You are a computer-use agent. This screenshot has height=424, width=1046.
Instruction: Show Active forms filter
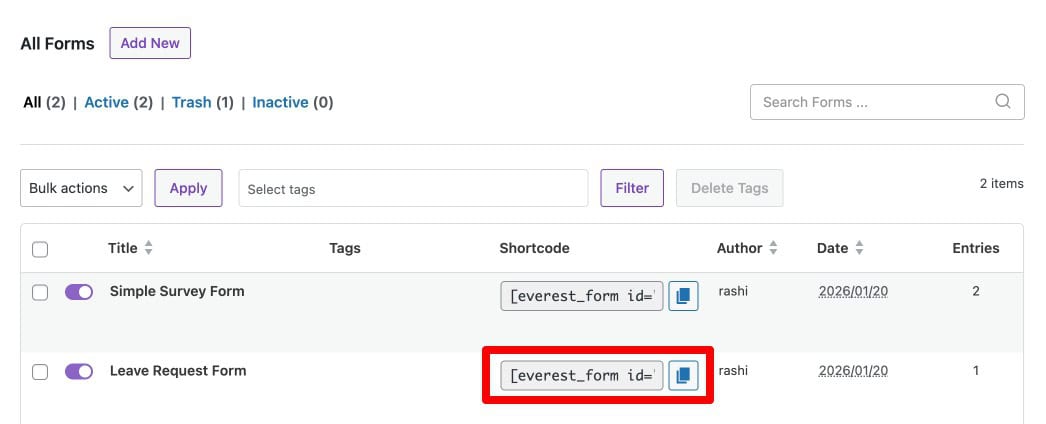(x=119, y=103)
